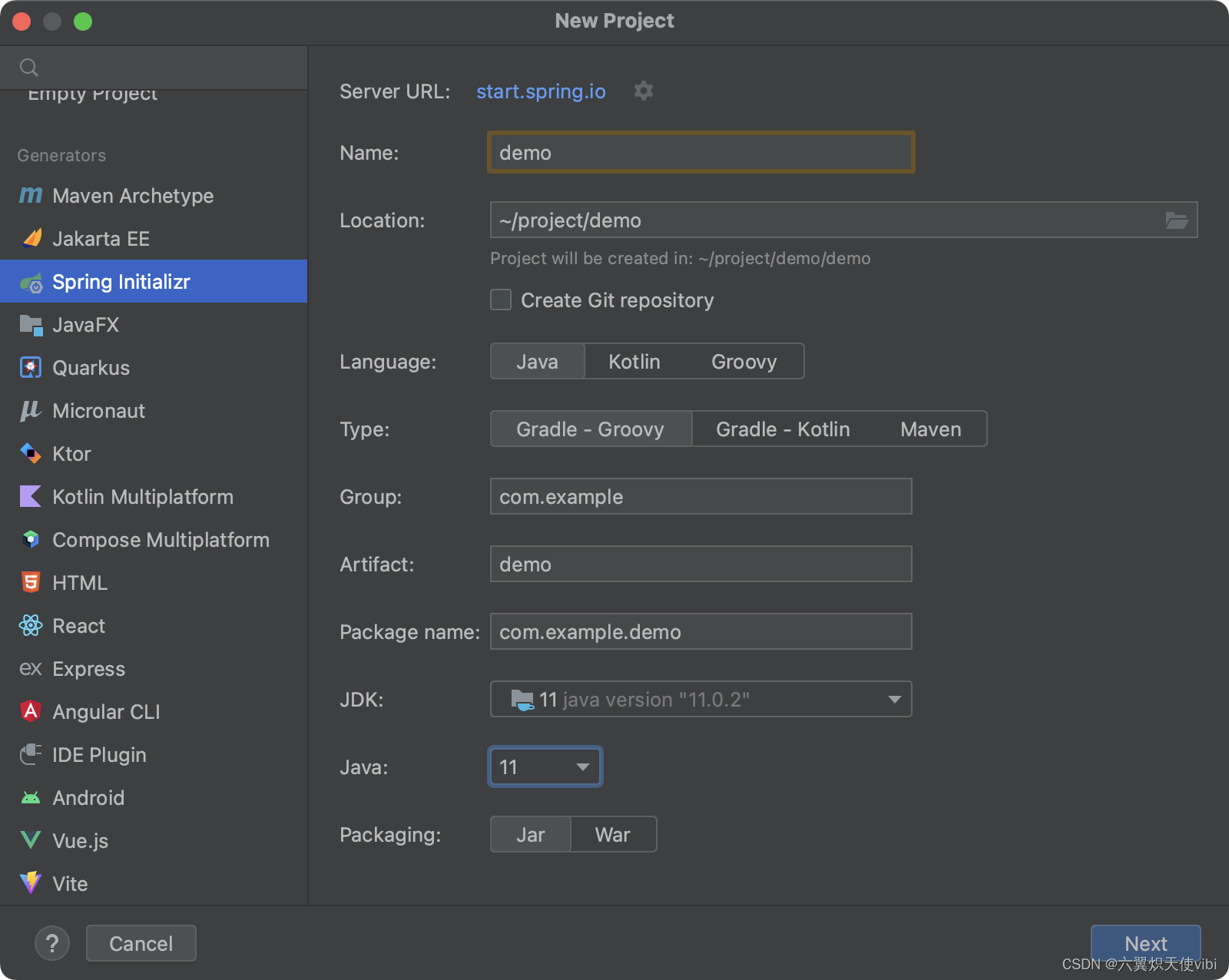
Task: Select Kotlin Multiplatform generator
Action: [x=154, y=497]
